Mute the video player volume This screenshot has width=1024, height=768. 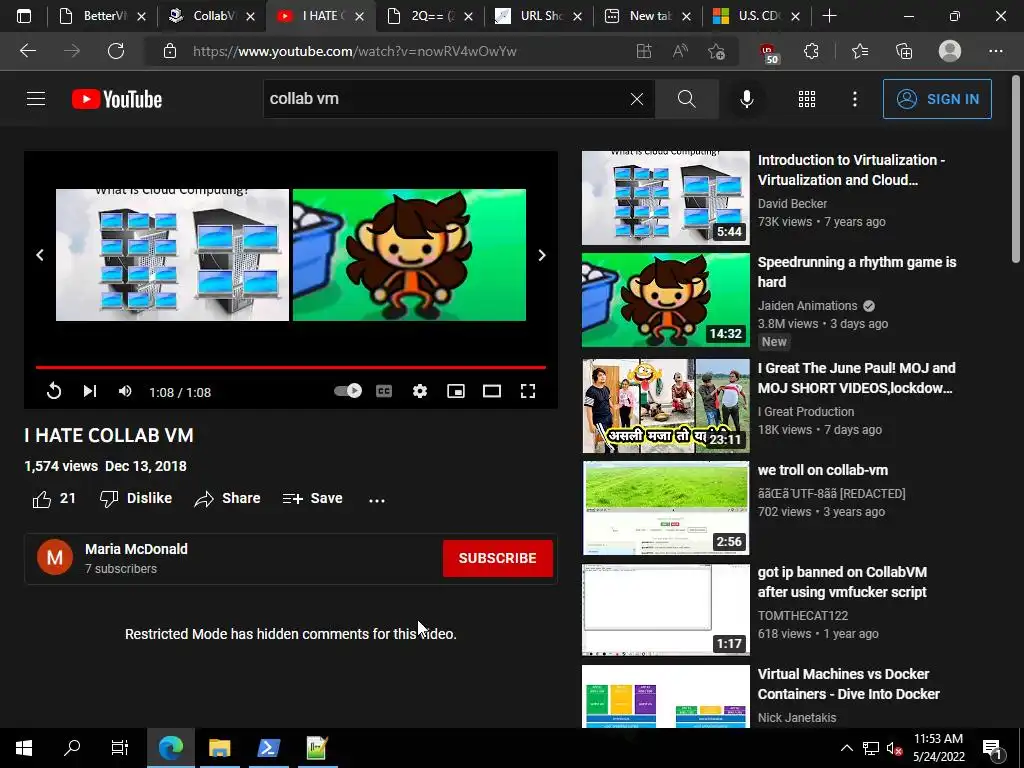tap(125, 391)
